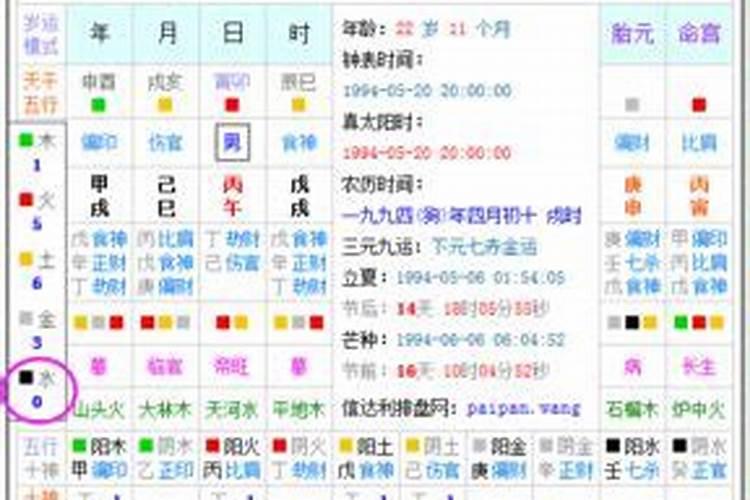Click the green 阳木 square in bottom row

(79, 446)
